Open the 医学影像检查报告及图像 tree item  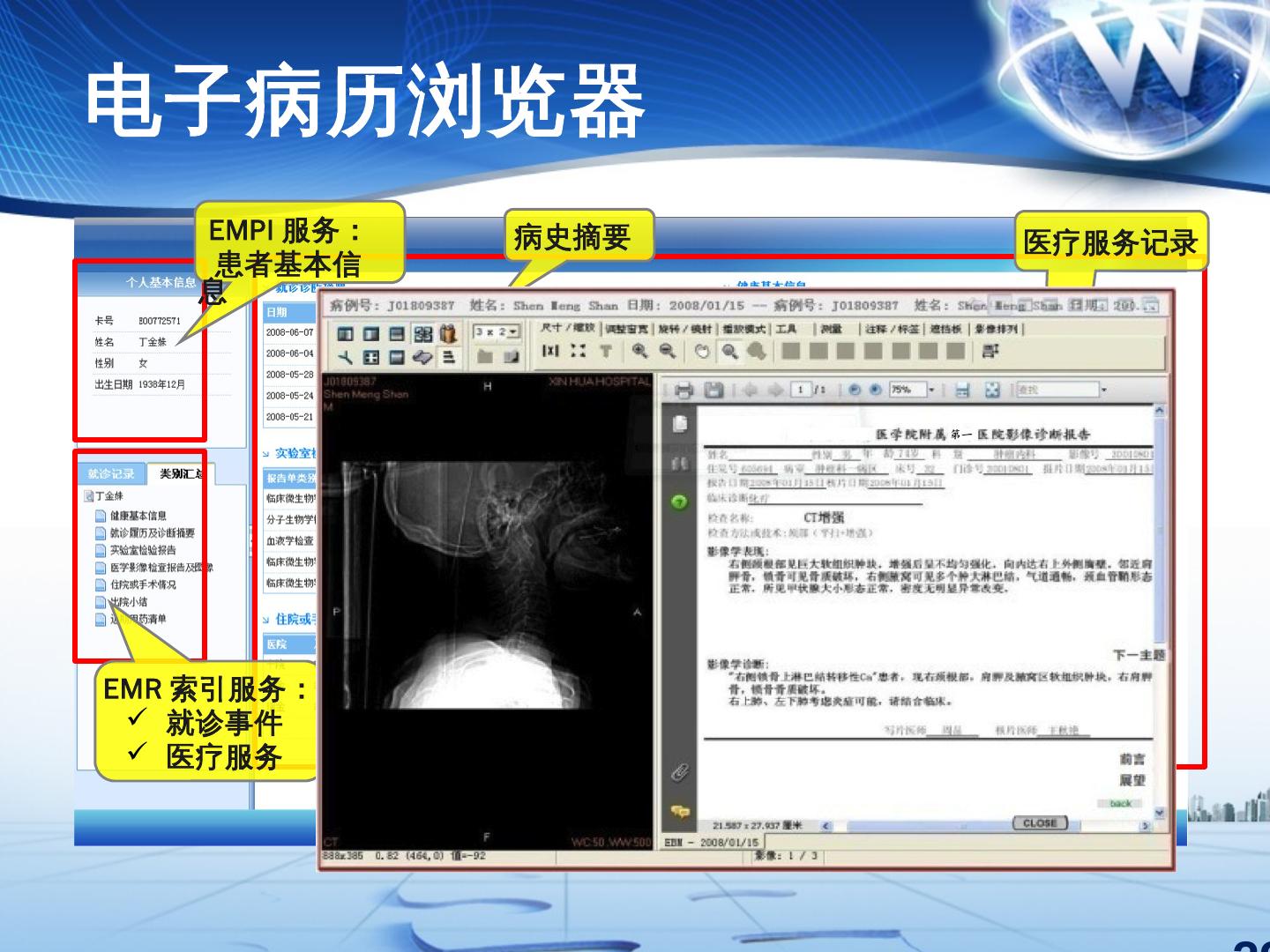click(161, 568)
